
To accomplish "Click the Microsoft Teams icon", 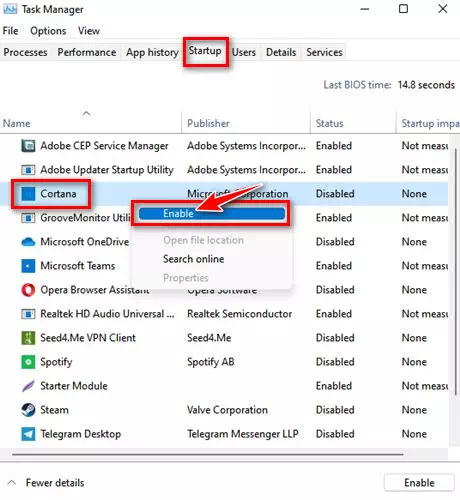I will [28, 266].
